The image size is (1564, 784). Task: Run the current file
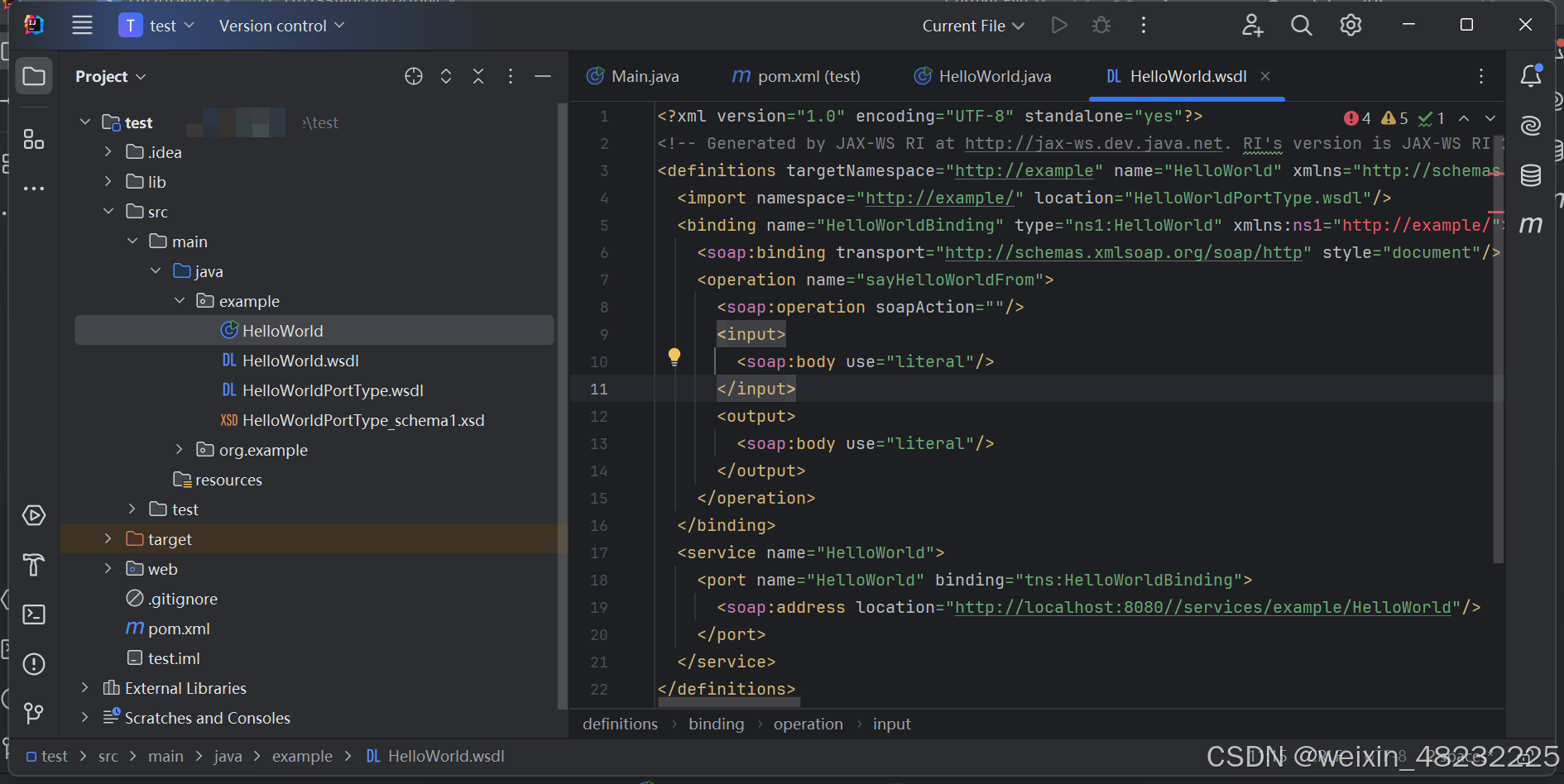coord(1059,25)
